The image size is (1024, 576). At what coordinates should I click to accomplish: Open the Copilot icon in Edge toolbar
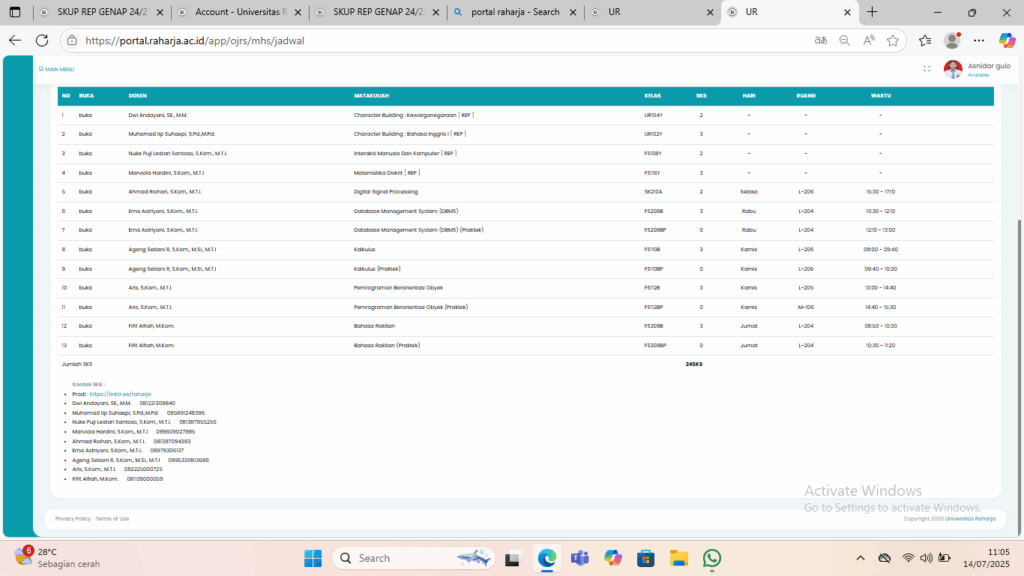click(x=1007, y=41)
